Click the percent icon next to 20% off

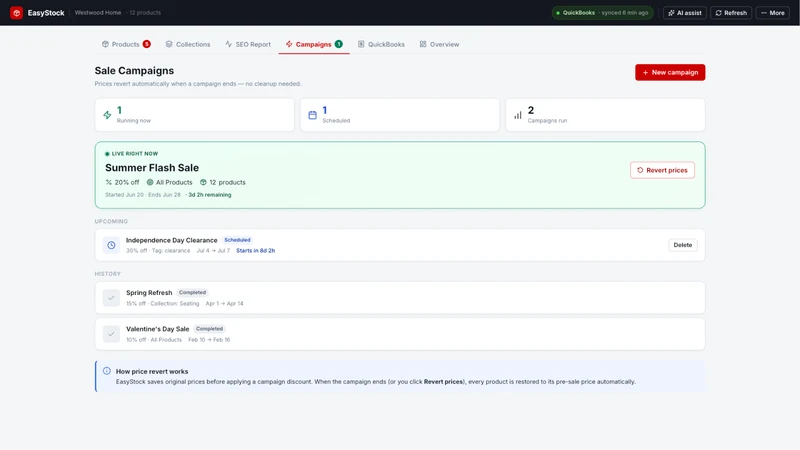pyautogui.click(x=109, y=182)
